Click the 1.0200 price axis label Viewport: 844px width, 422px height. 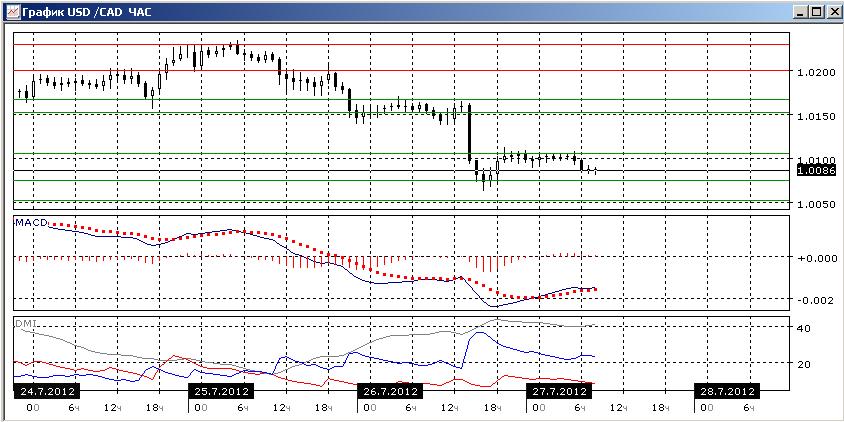(815, 72)
